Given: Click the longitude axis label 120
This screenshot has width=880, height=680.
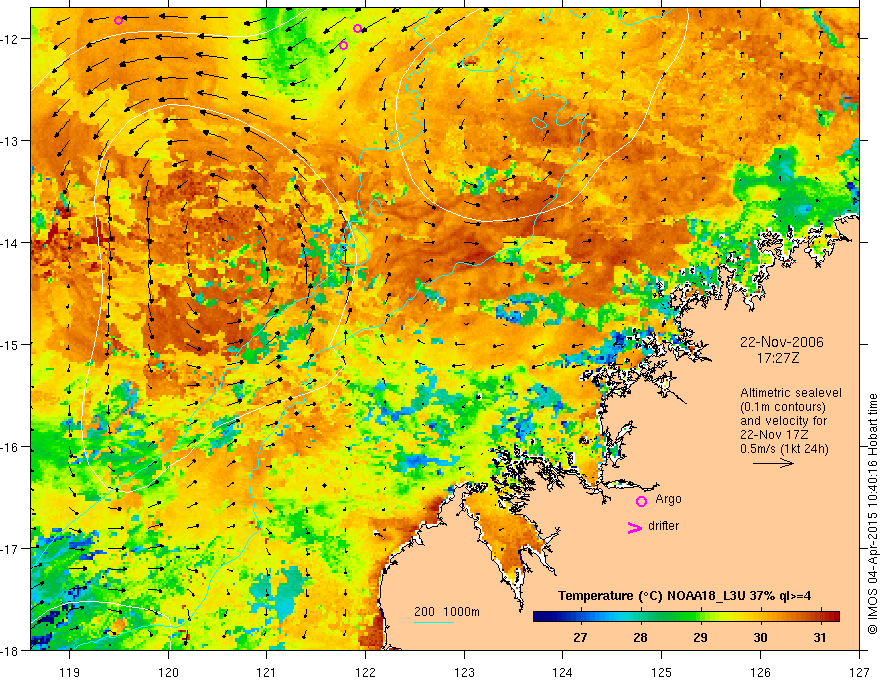Looking at the screenshot, I should click(x=168, y=672).
